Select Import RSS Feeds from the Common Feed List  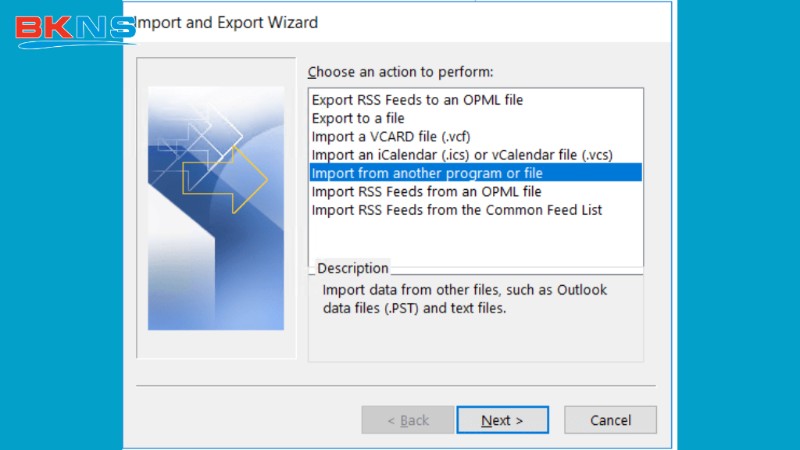[456, 210]
